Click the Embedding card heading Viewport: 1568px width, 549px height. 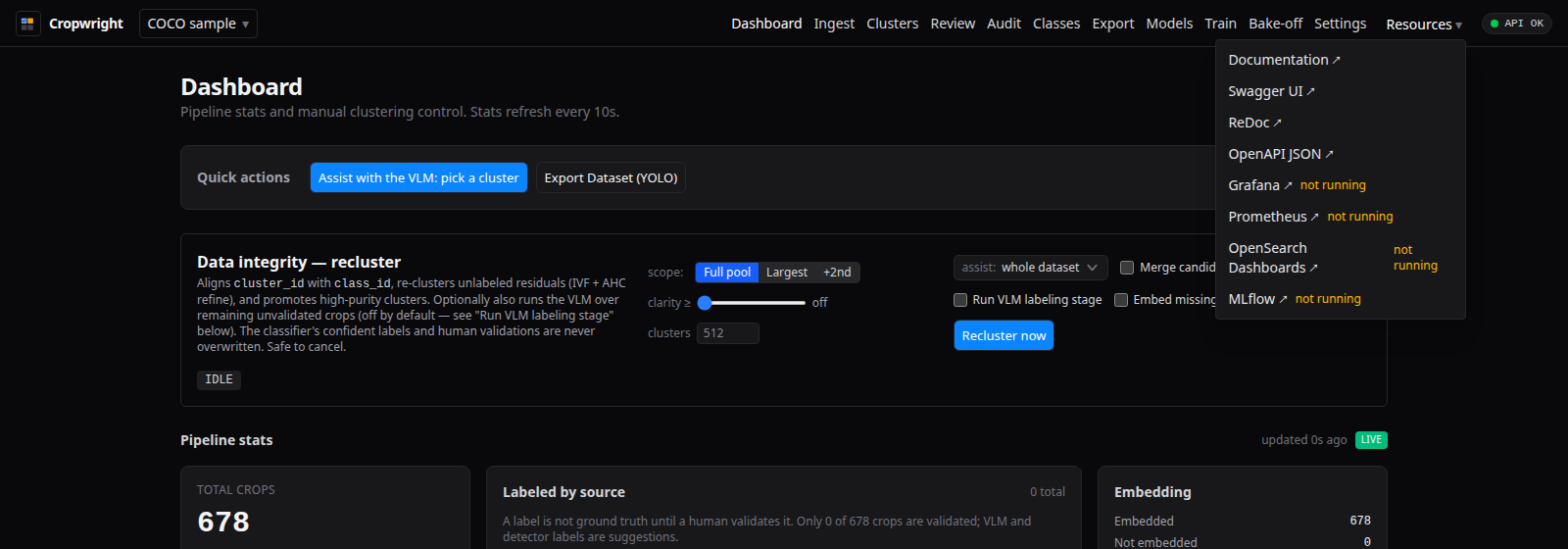1152,492
